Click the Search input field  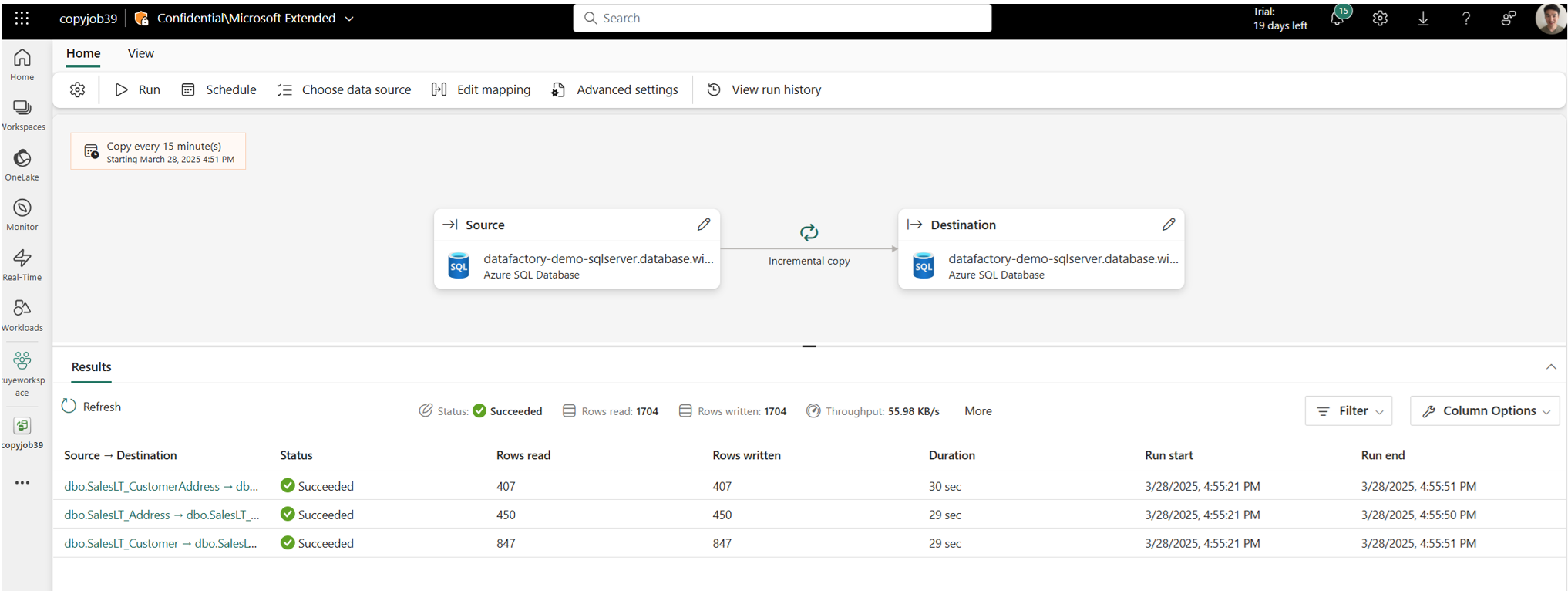point(782,19)
